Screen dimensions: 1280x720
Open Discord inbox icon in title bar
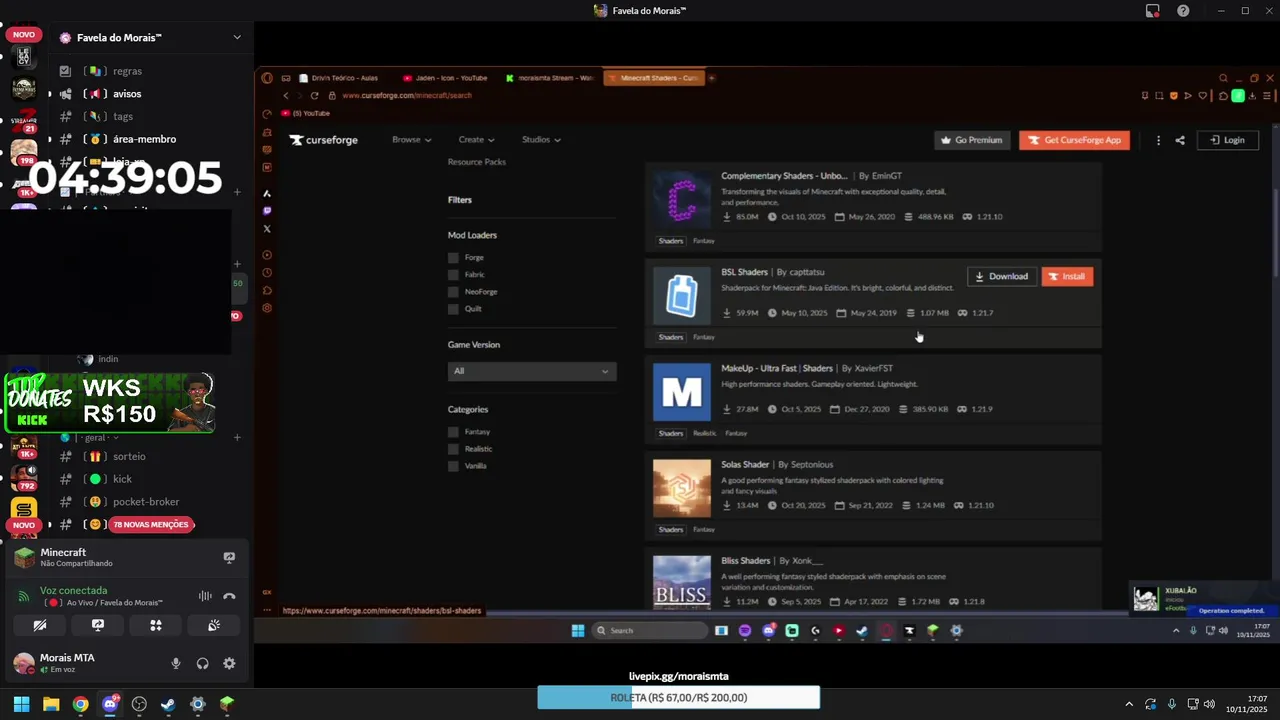tap(1153, 10)
